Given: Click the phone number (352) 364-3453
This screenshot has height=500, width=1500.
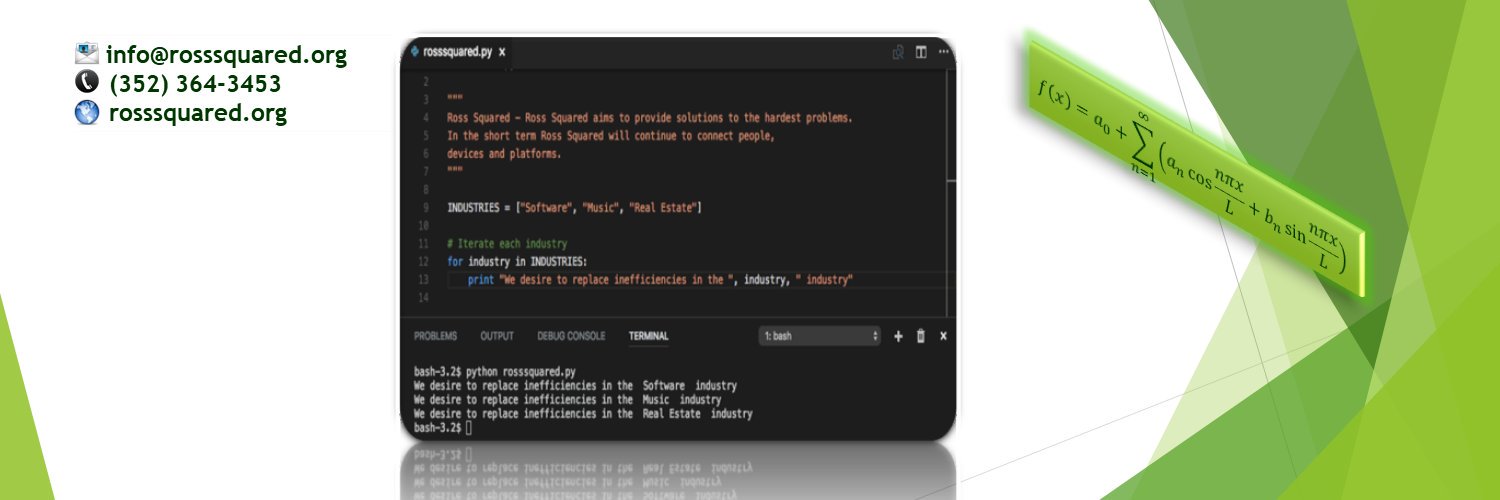Looking at the screenshot, I should (x=195, y=84).
